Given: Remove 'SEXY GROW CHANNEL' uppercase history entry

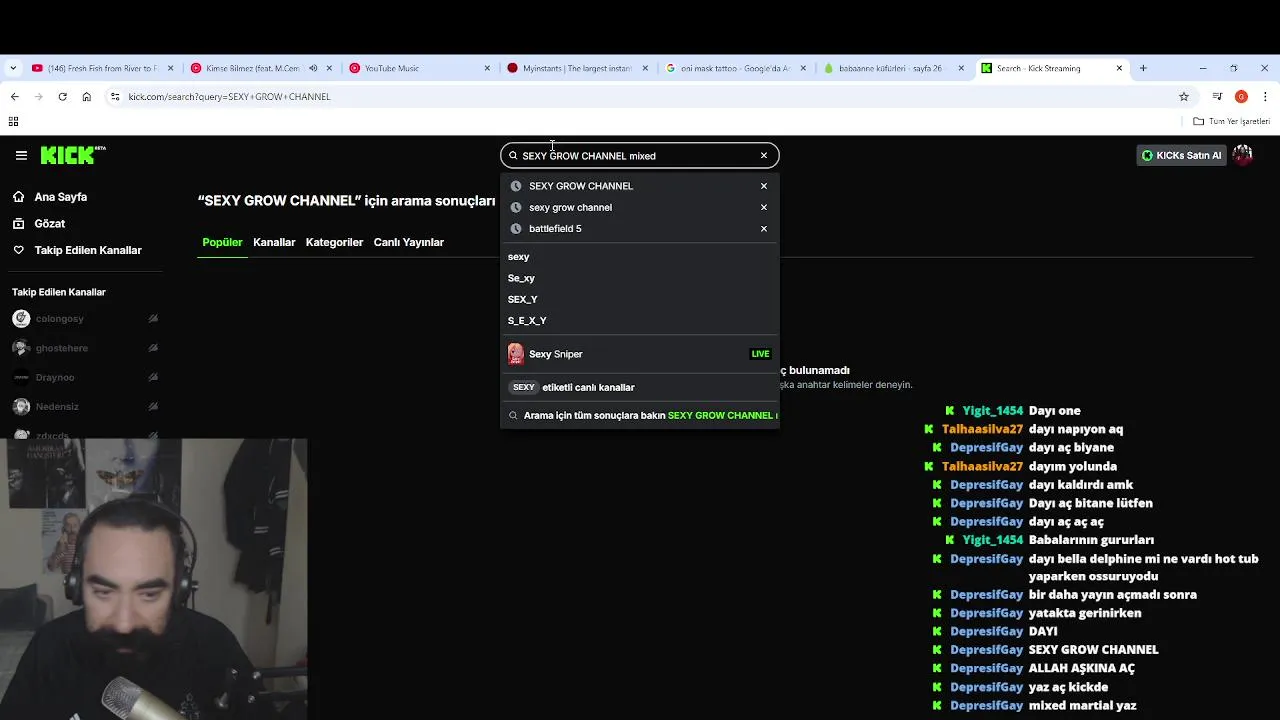Looking at the screenshot, I should pos(764,186).
